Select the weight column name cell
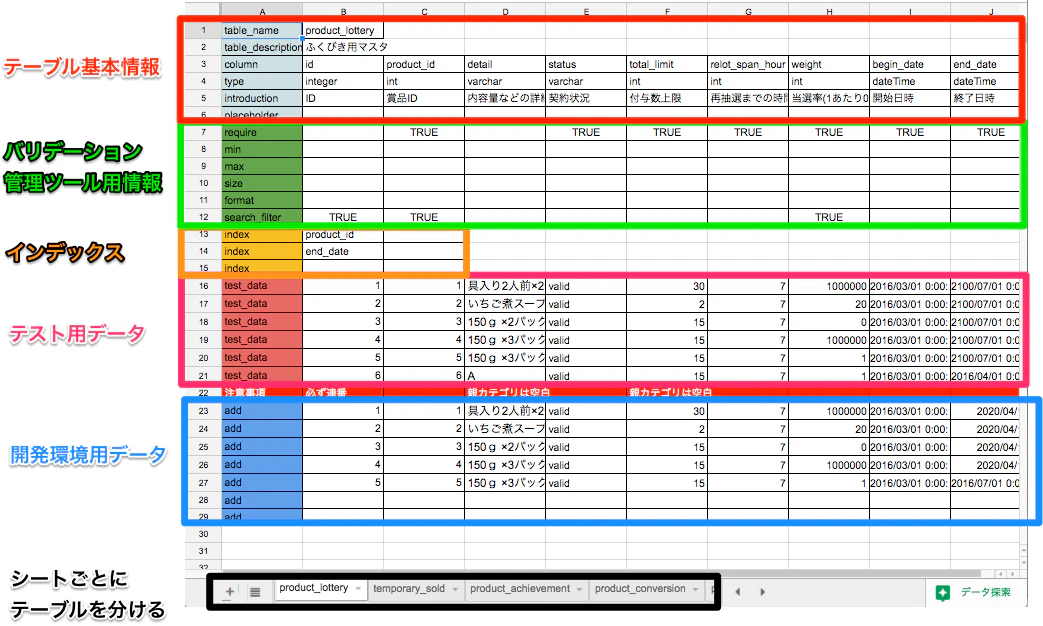 tap(829, 65)
